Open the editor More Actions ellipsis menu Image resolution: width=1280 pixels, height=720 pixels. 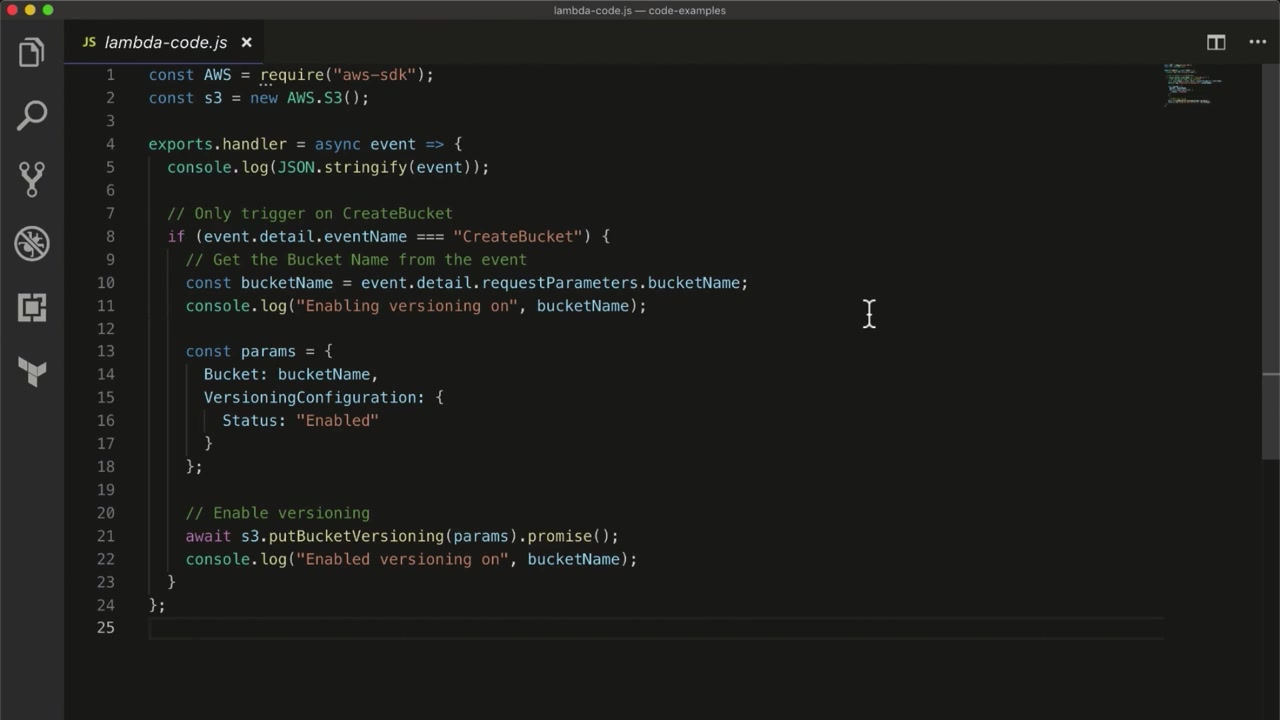coord(1258,42)
